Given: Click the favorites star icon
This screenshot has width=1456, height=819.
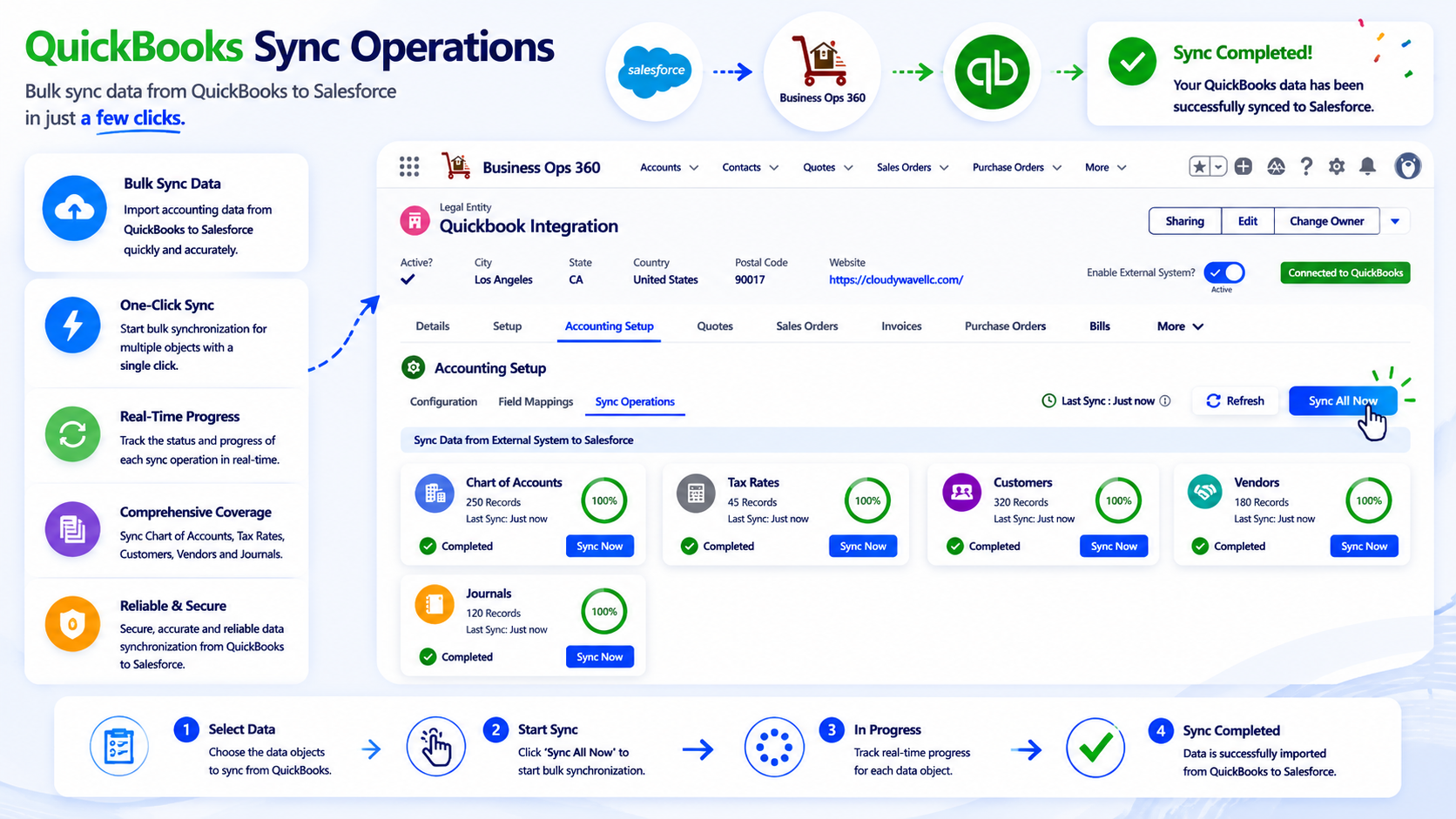Looking at the screenshot, I should pyautogui.click(x=1200, y=166).
